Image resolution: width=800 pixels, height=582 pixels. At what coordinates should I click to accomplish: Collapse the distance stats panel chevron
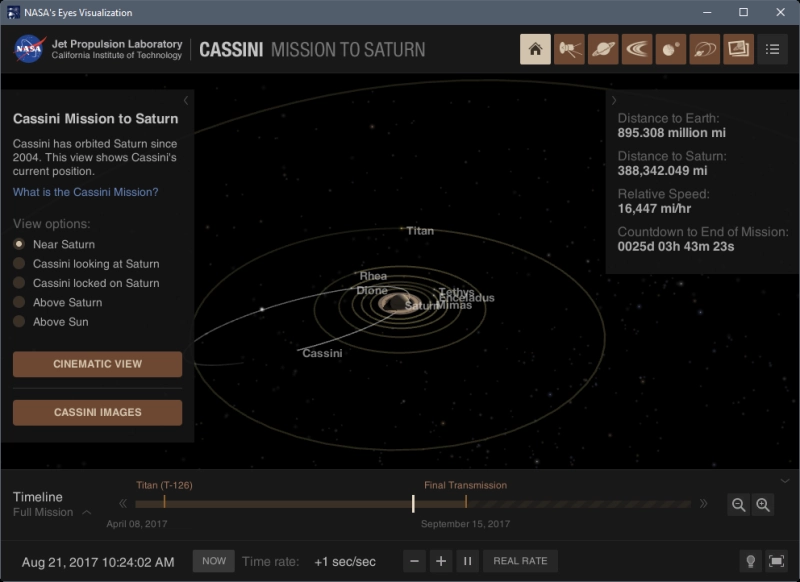coord(614,100)
